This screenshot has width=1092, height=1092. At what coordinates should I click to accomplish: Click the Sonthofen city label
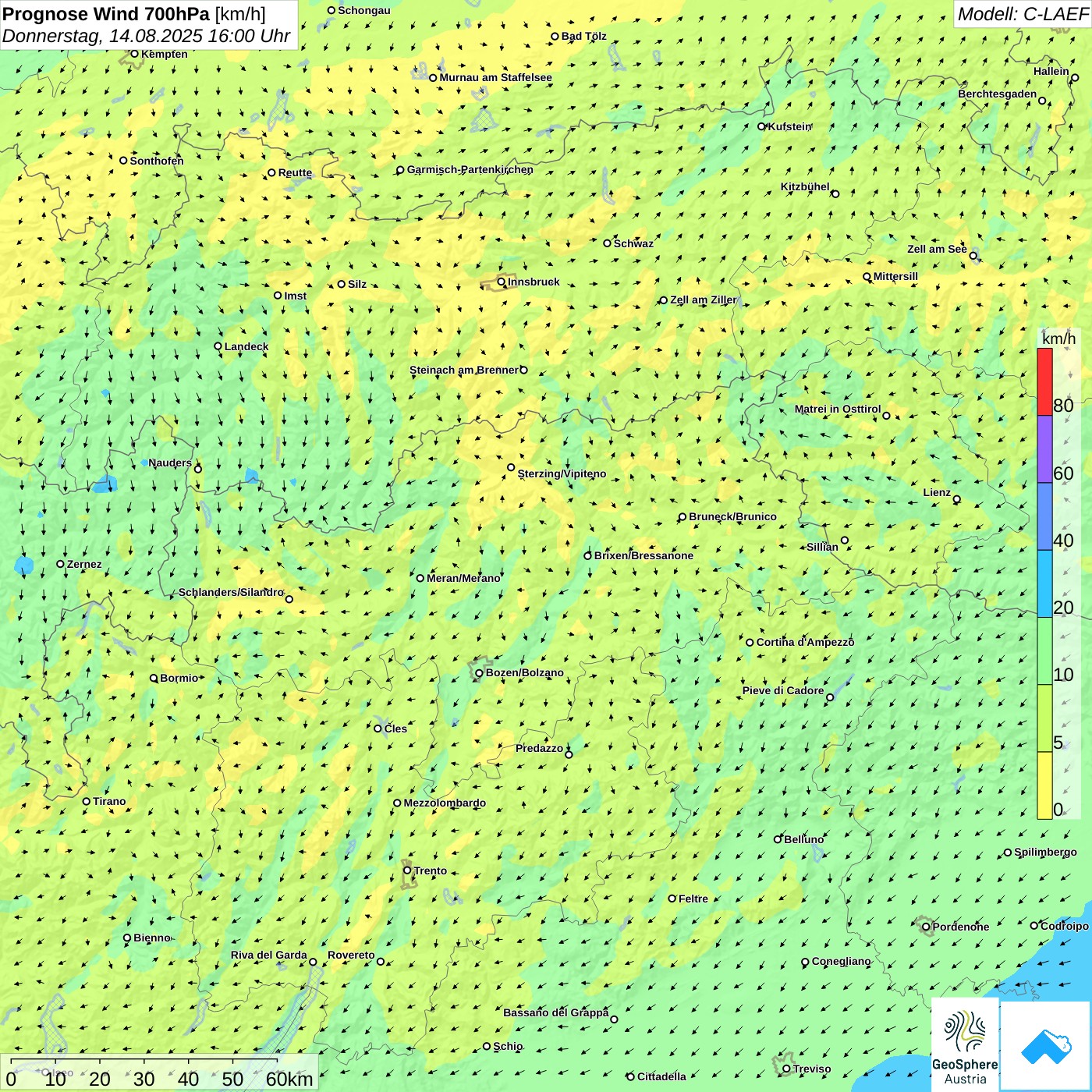click(x=157, y=161)
